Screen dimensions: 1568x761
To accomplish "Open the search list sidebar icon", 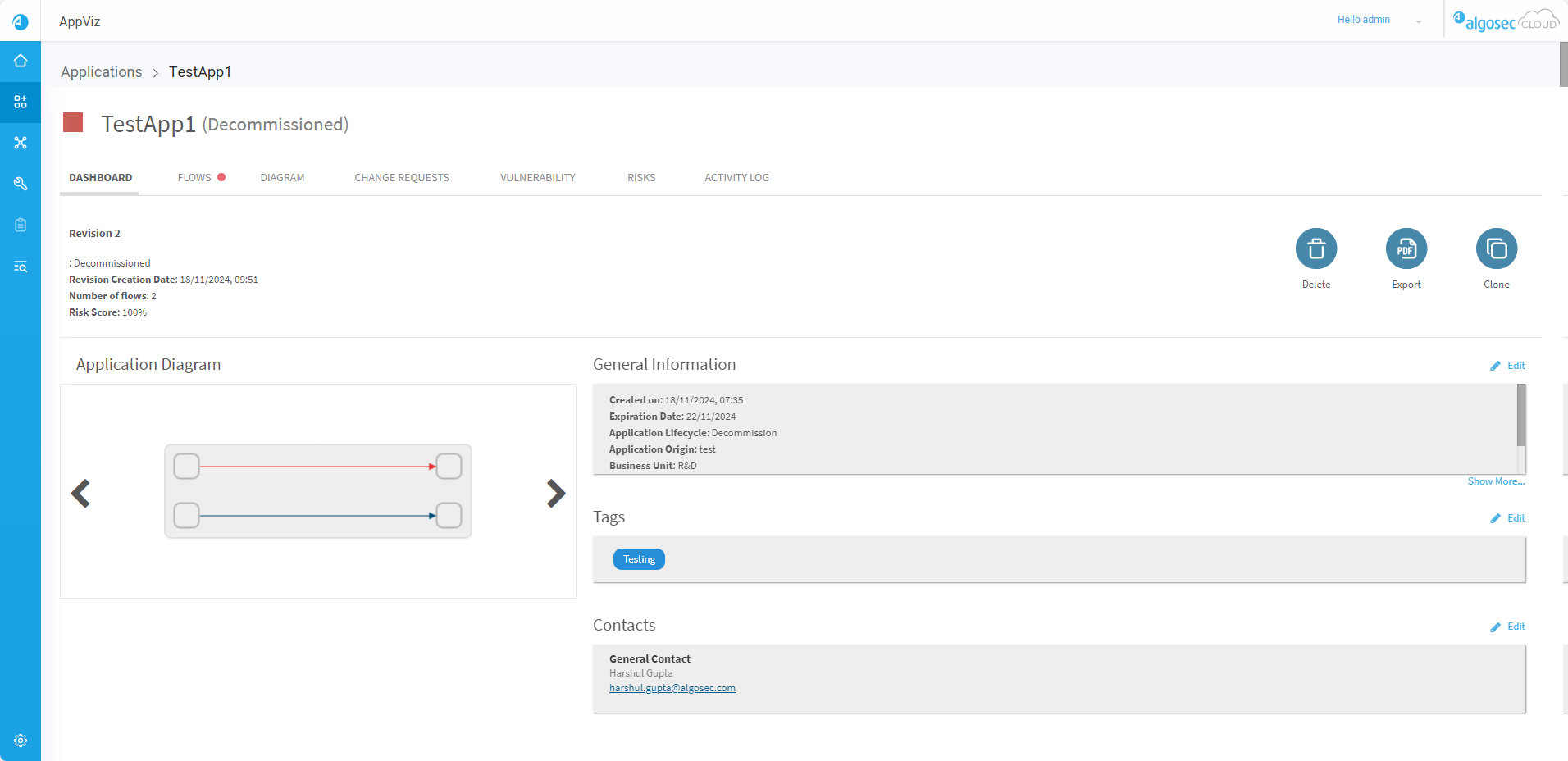I will click(x=21, y=267).
